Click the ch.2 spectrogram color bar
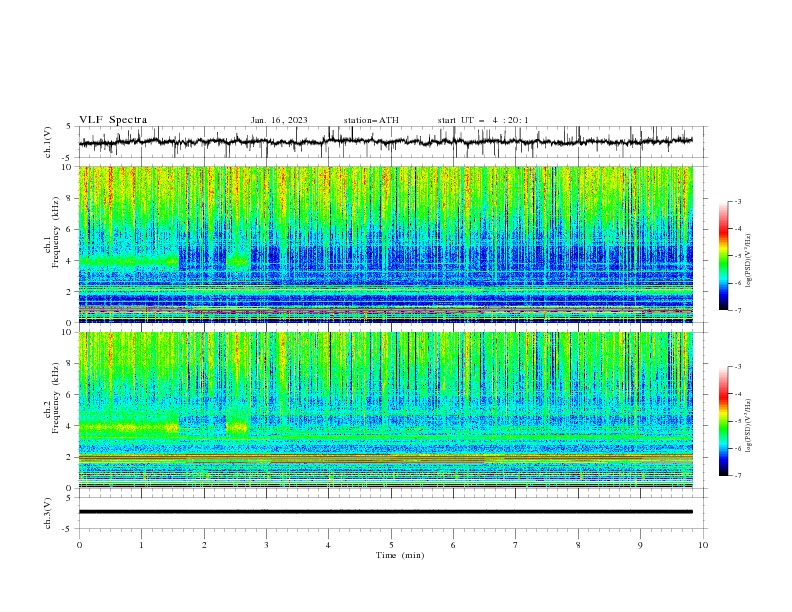Screen dimensions: 792x612 pos(723,421)
